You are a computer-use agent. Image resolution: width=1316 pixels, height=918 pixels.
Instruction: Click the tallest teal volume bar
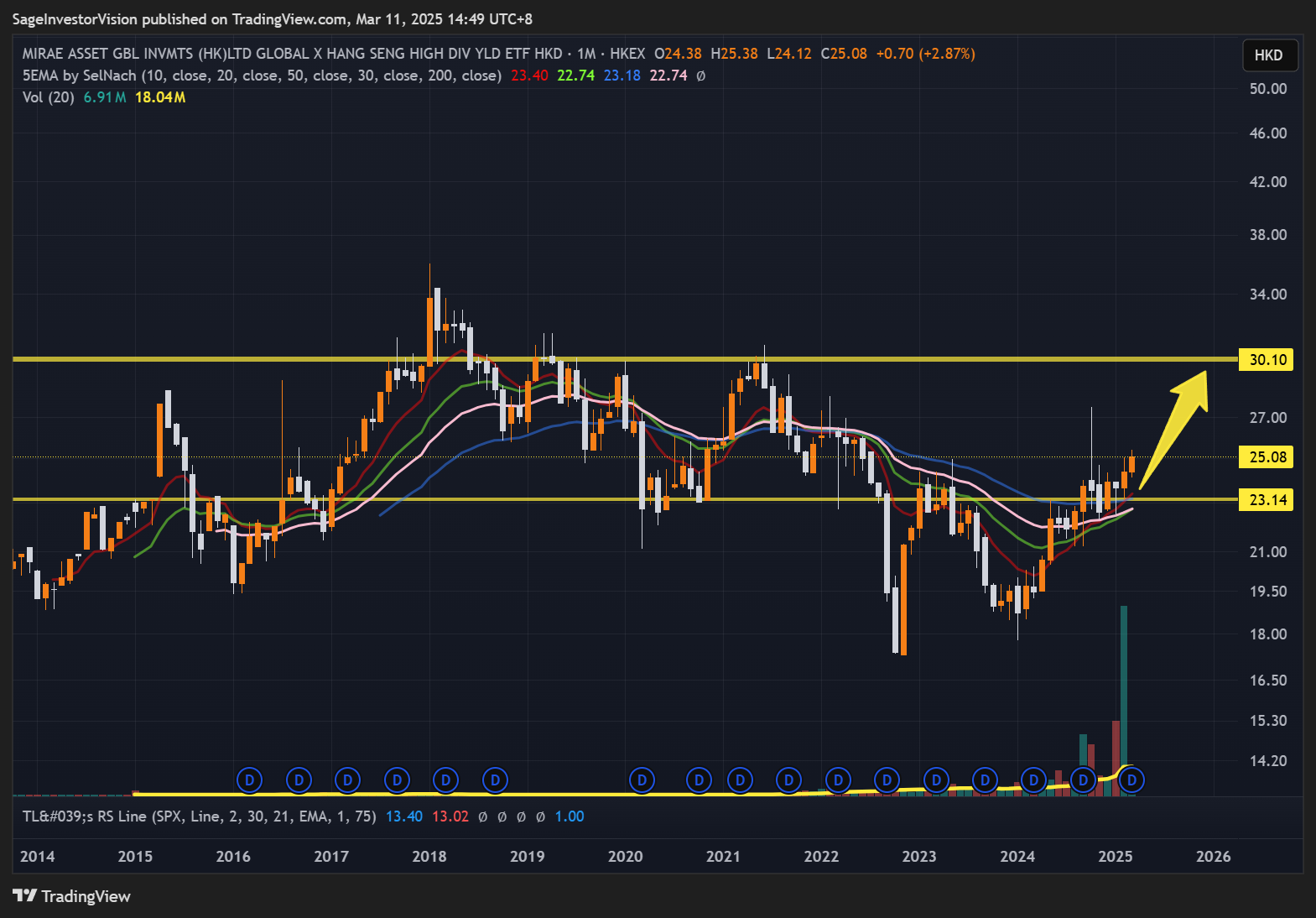point(1124,701)
